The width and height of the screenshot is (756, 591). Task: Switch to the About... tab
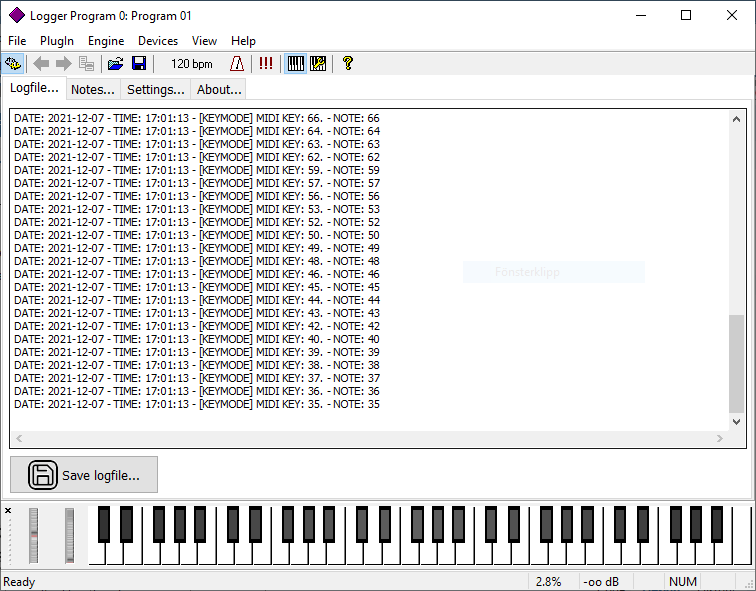219,90
